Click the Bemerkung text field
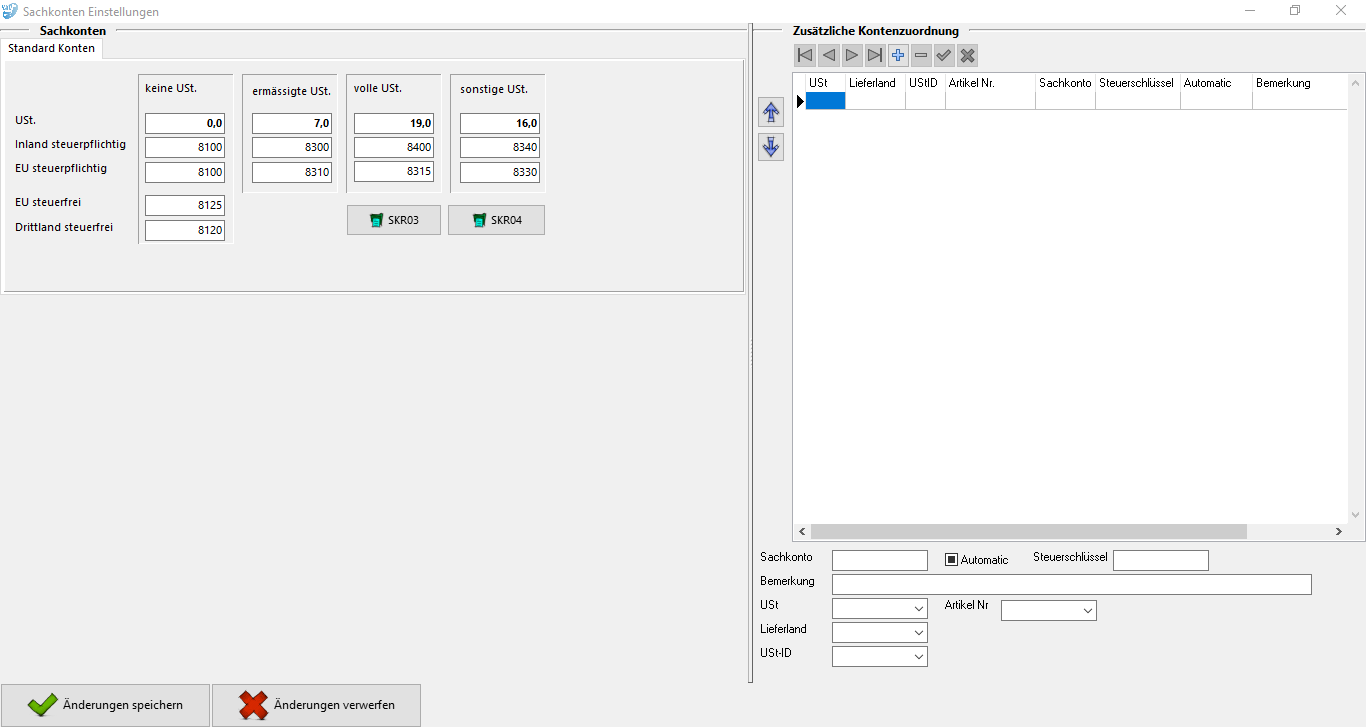Image resolution: width=1366 pixels, height=727 pixels. (1071, 585)
